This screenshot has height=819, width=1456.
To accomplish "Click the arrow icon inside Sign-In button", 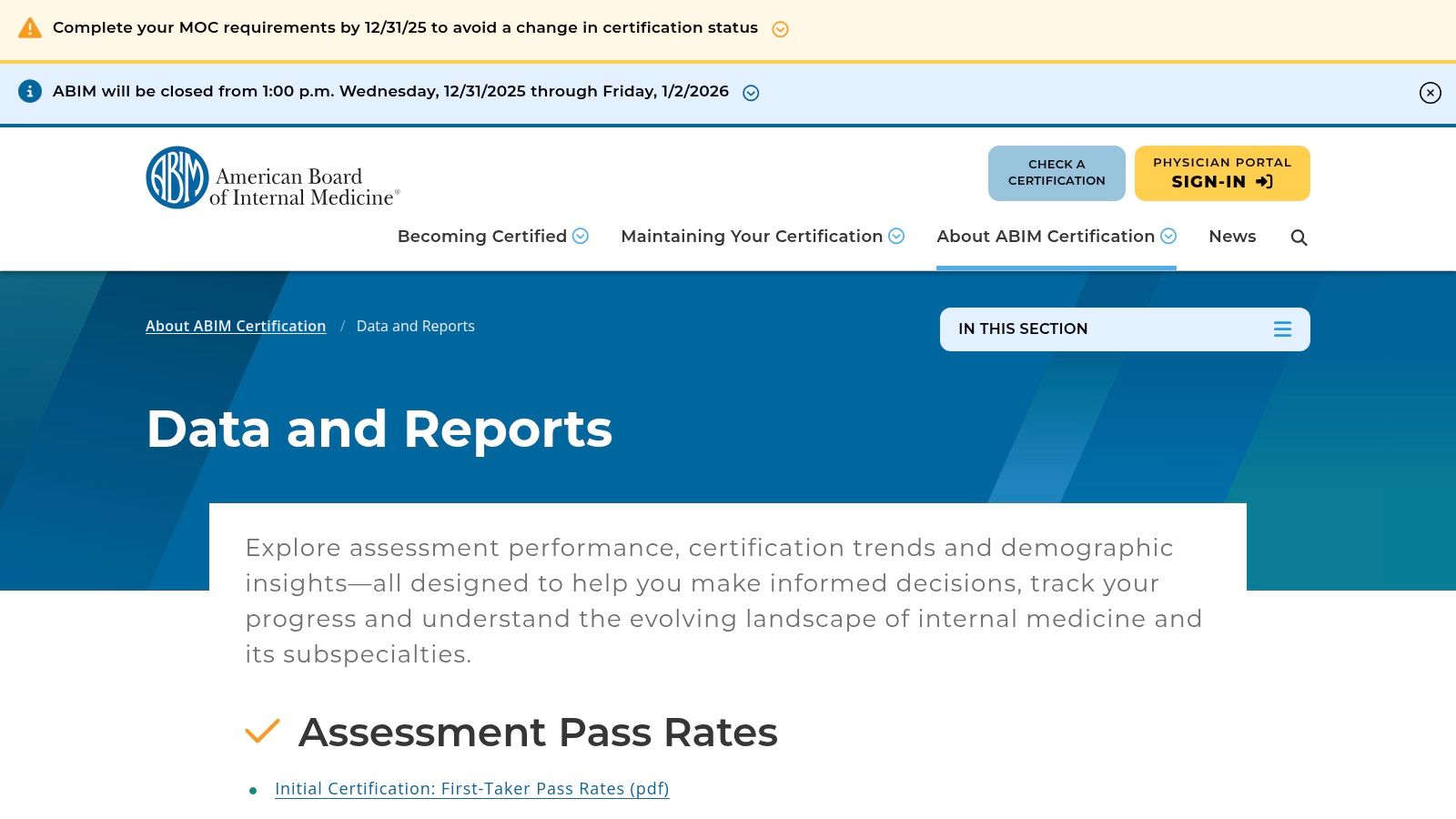I will pos(1263,182).
